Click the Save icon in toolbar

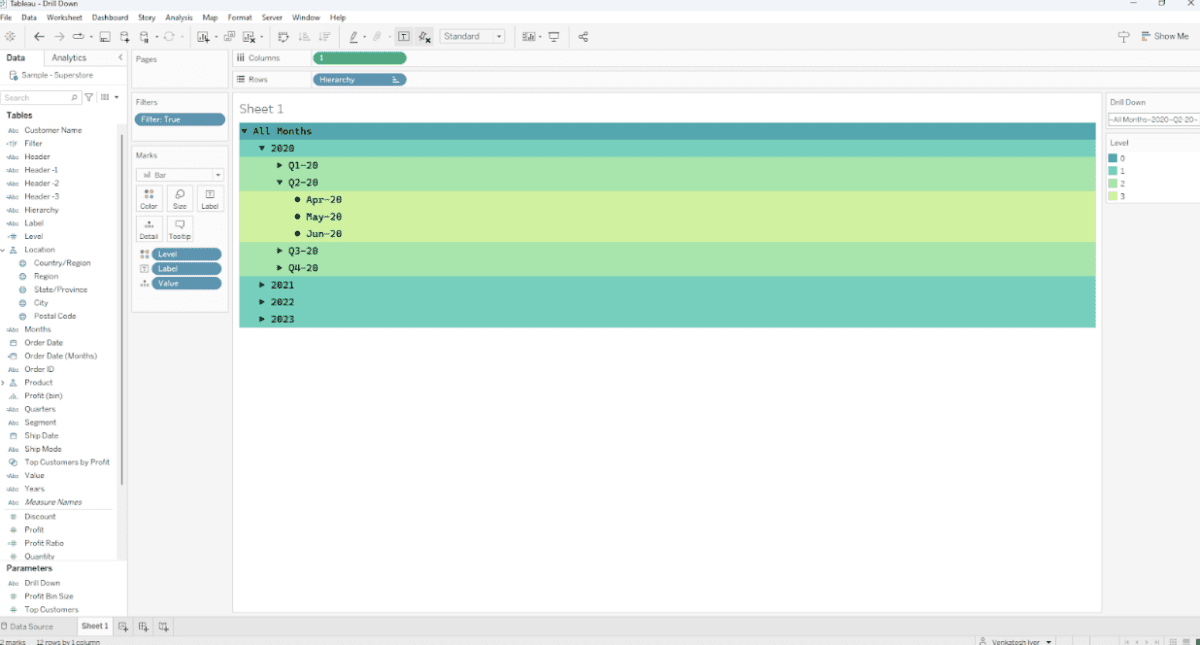tap(104, 37)
